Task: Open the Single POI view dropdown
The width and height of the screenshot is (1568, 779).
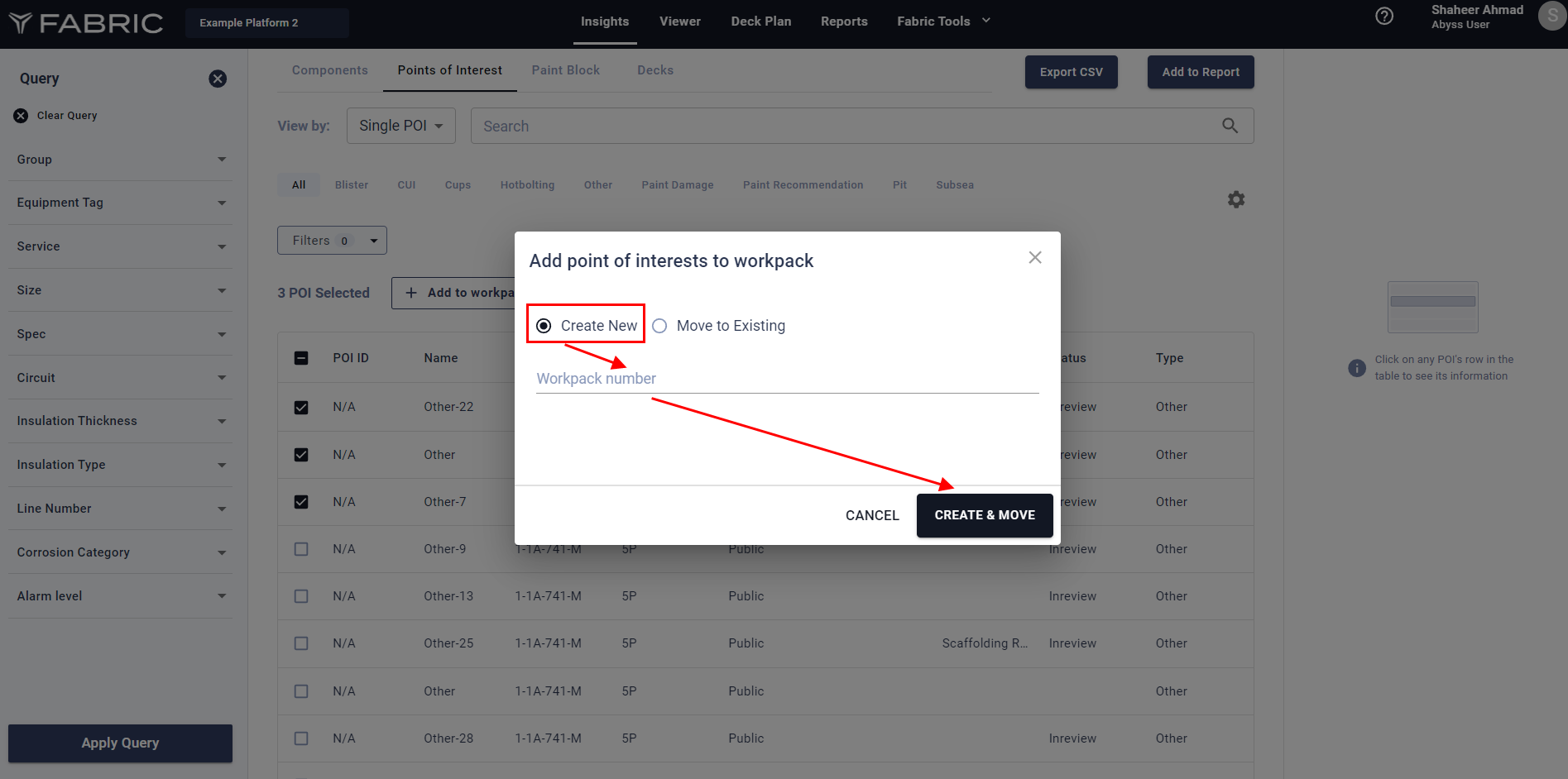Action: coord(400,126)
